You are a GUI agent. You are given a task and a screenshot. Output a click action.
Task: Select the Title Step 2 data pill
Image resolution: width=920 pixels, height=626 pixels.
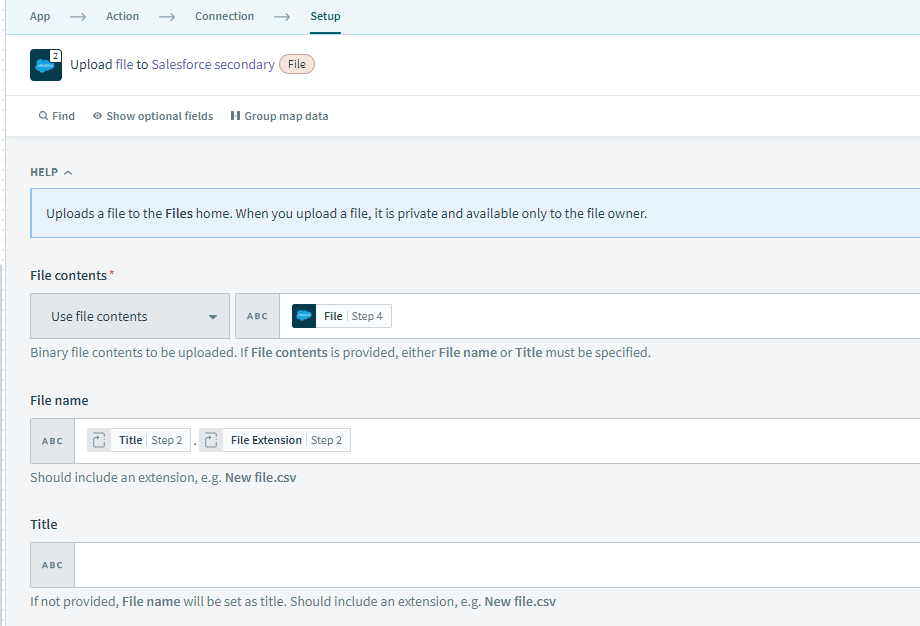(139, 440)
